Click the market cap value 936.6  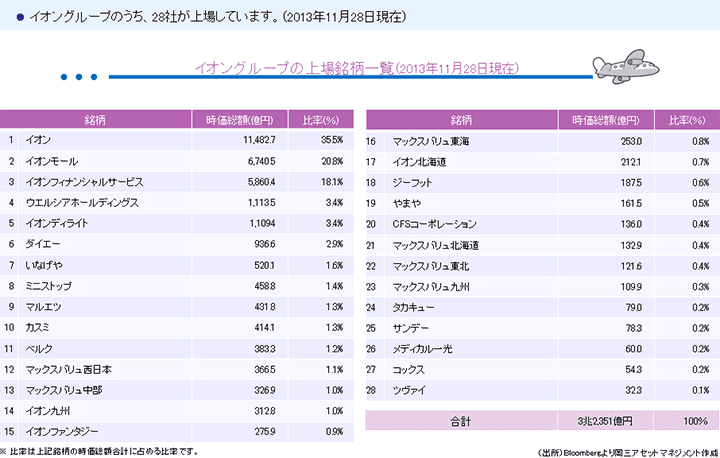coord(265,244)
